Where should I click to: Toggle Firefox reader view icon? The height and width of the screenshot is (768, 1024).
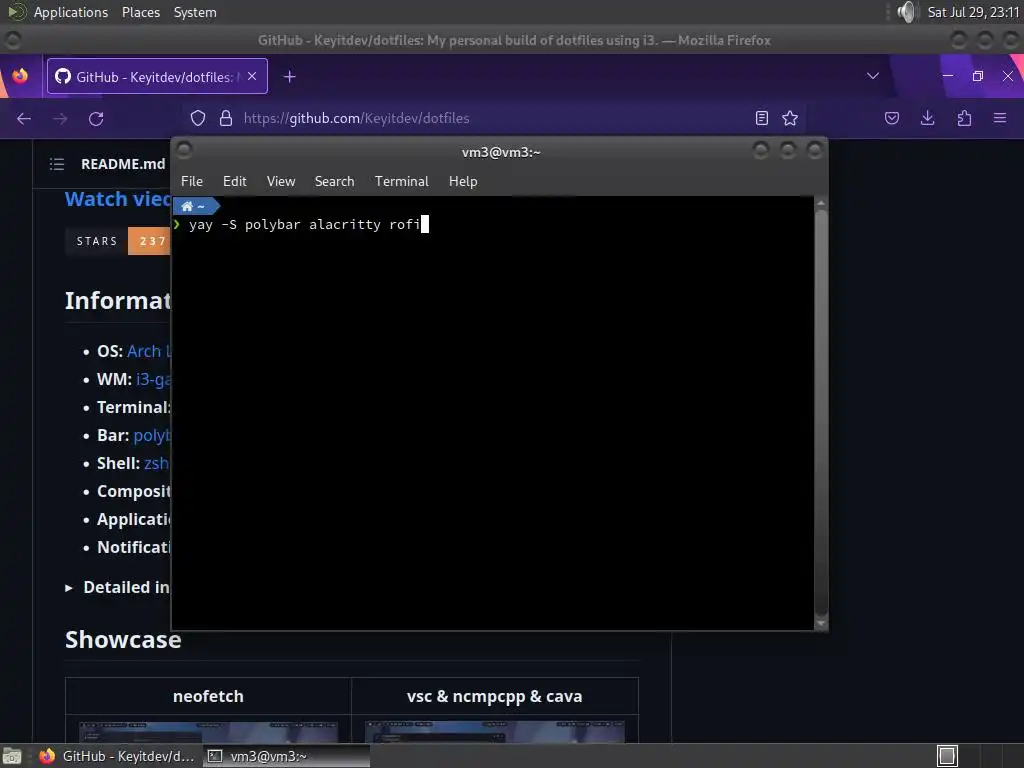761,118
